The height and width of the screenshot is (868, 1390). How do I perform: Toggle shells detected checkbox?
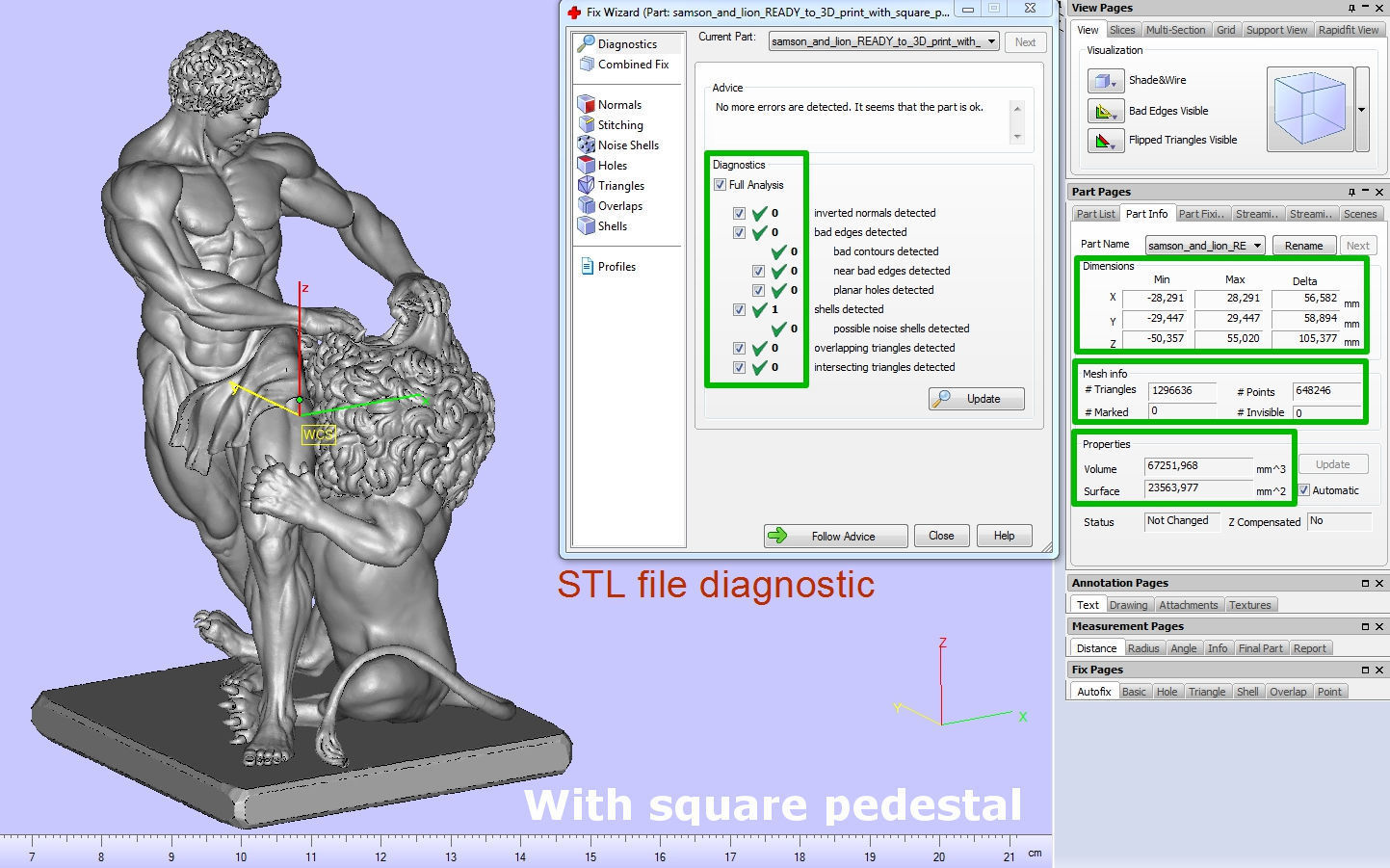(x=739, y=309)
